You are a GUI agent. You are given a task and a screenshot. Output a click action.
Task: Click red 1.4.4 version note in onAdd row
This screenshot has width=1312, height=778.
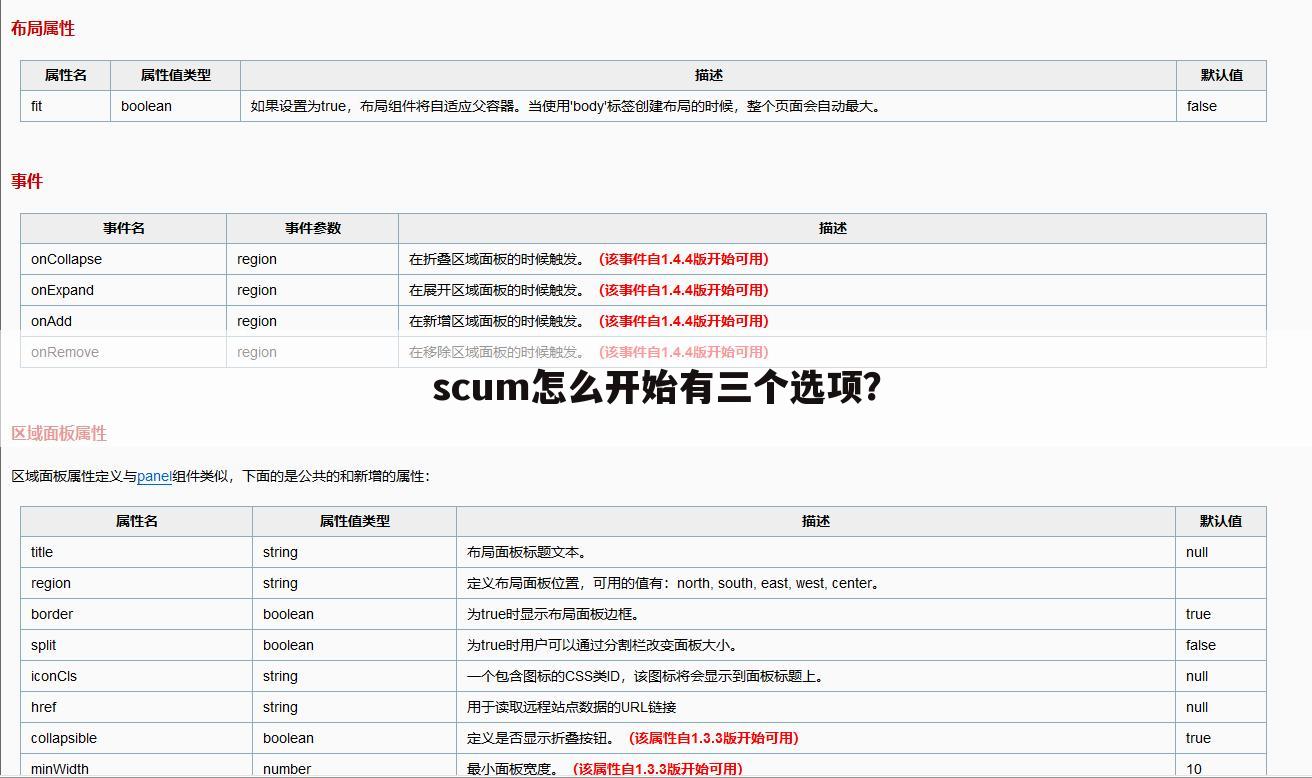click(684, 321)
